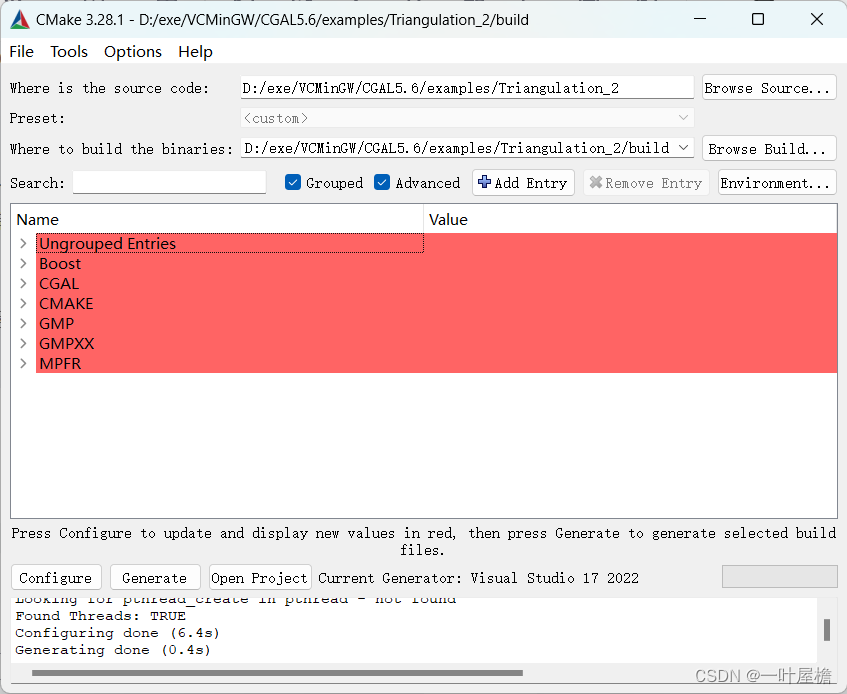Click the Browse Source button

click(769, 87)
